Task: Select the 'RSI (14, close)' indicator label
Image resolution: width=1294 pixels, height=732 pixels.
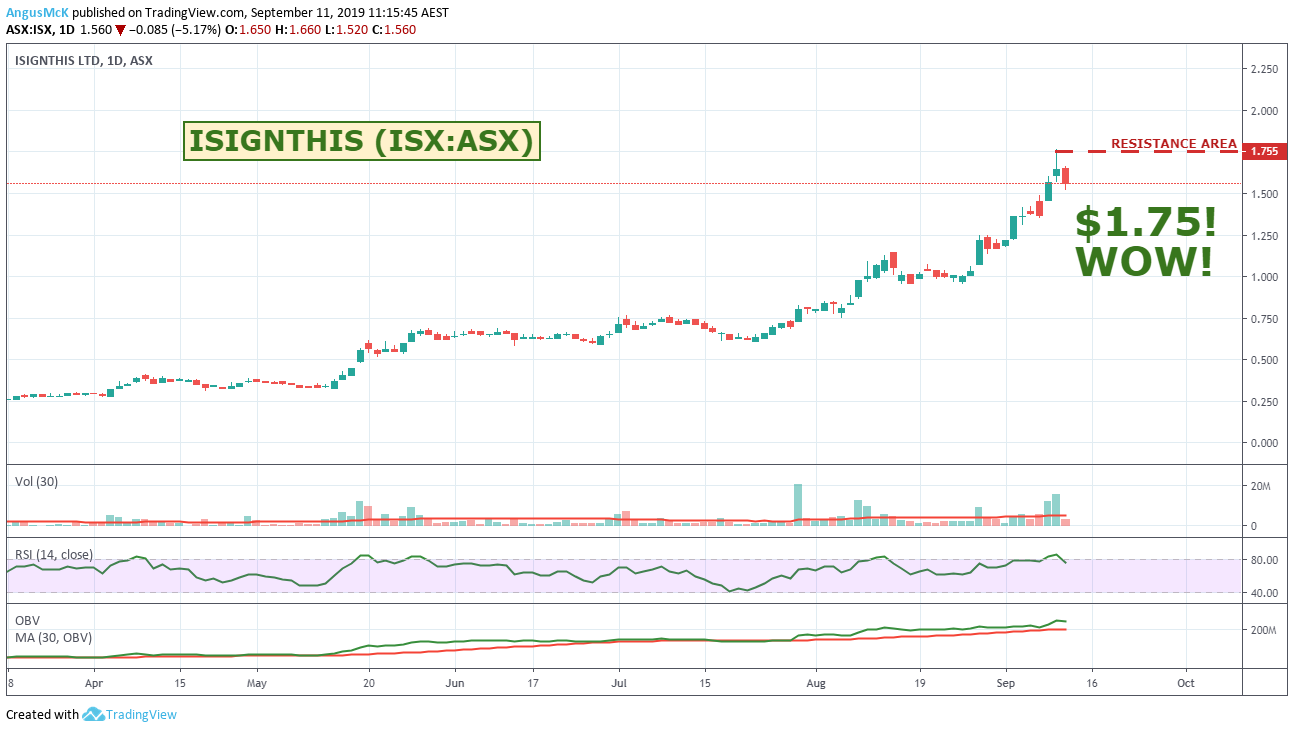Action: coord(54,554)
